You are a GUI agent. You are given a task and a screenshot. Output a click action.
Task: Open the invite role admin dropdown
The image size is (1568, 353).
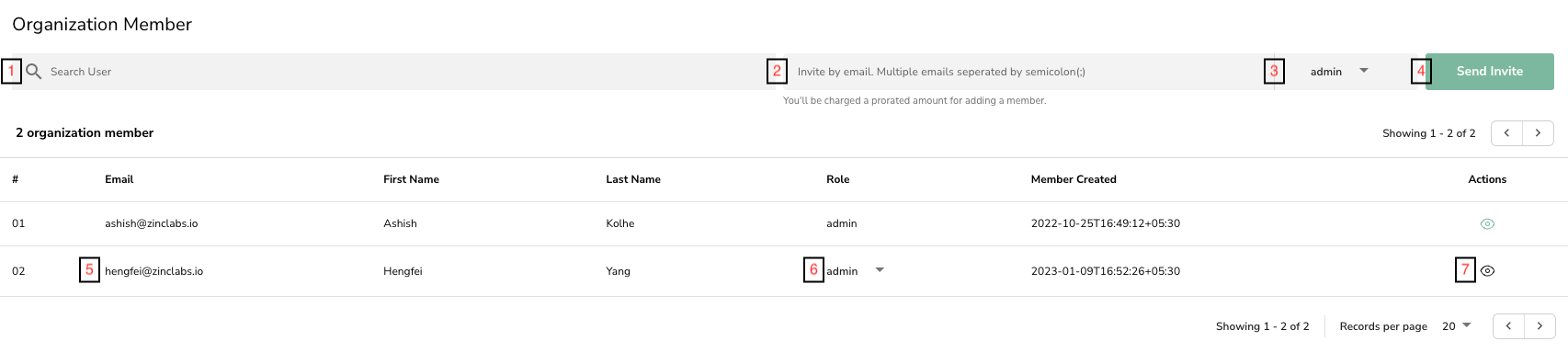tap(1339, 72)
